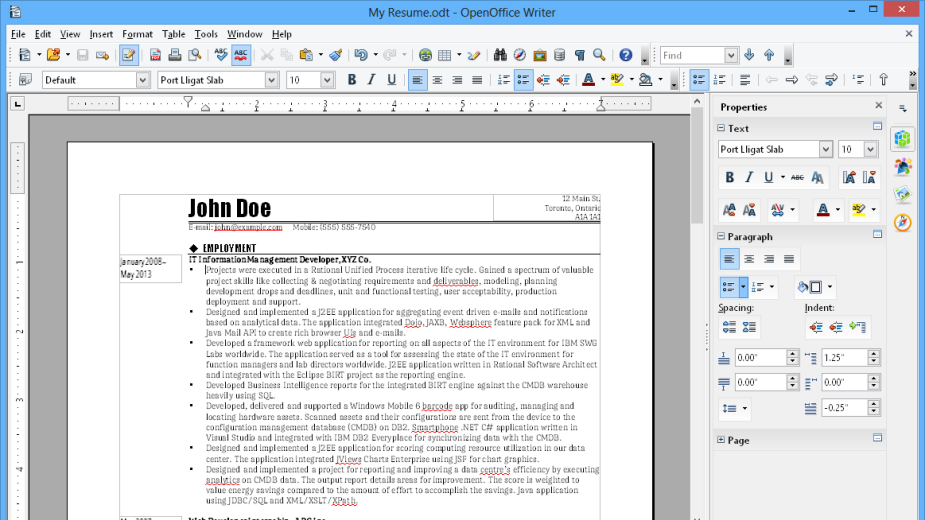Open the Gallery icon in sidebar deck

[903, 194]
